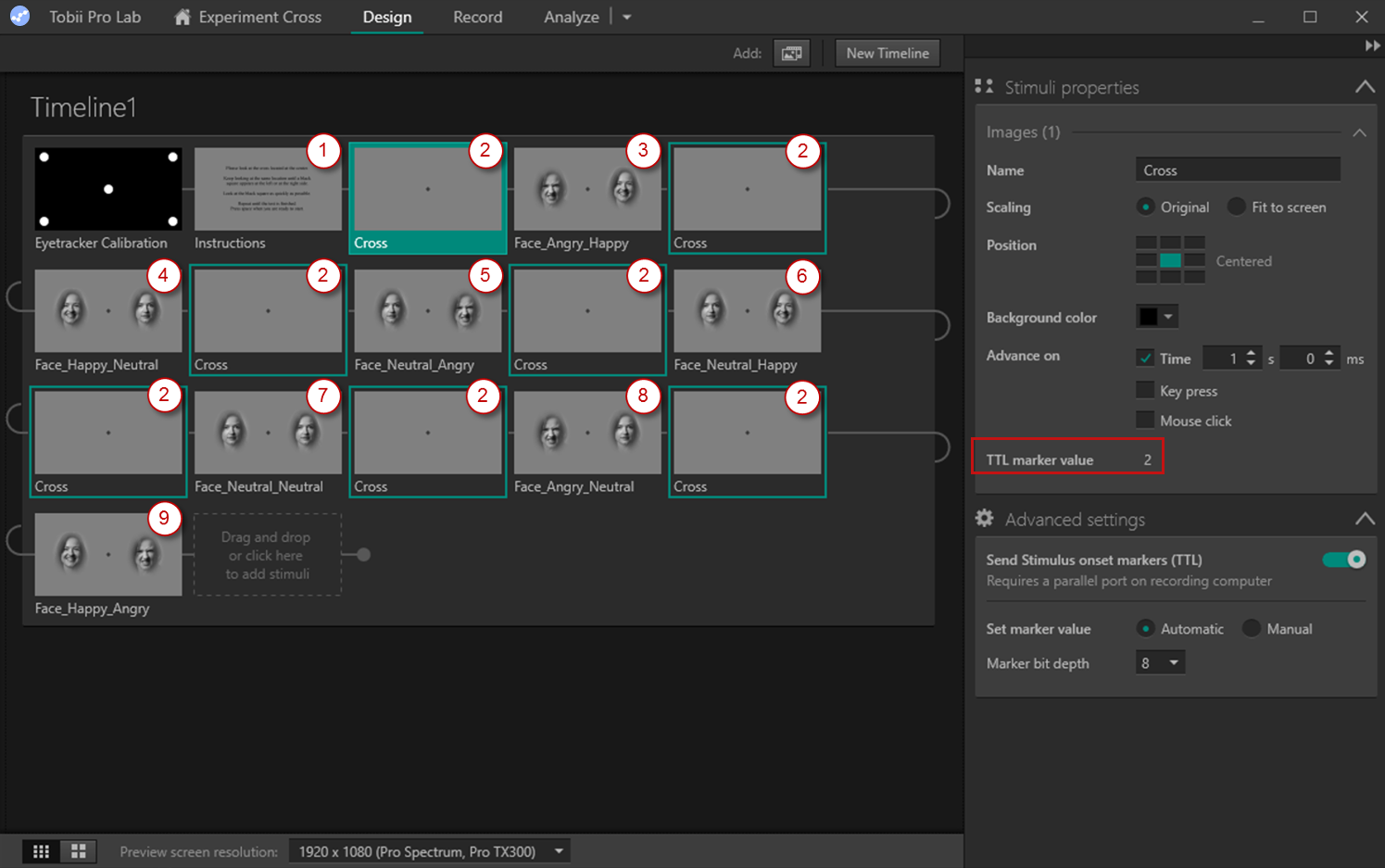Toggle Send Stimulus onset markers off
The image size is (1385, 868).
(1344, 560)
